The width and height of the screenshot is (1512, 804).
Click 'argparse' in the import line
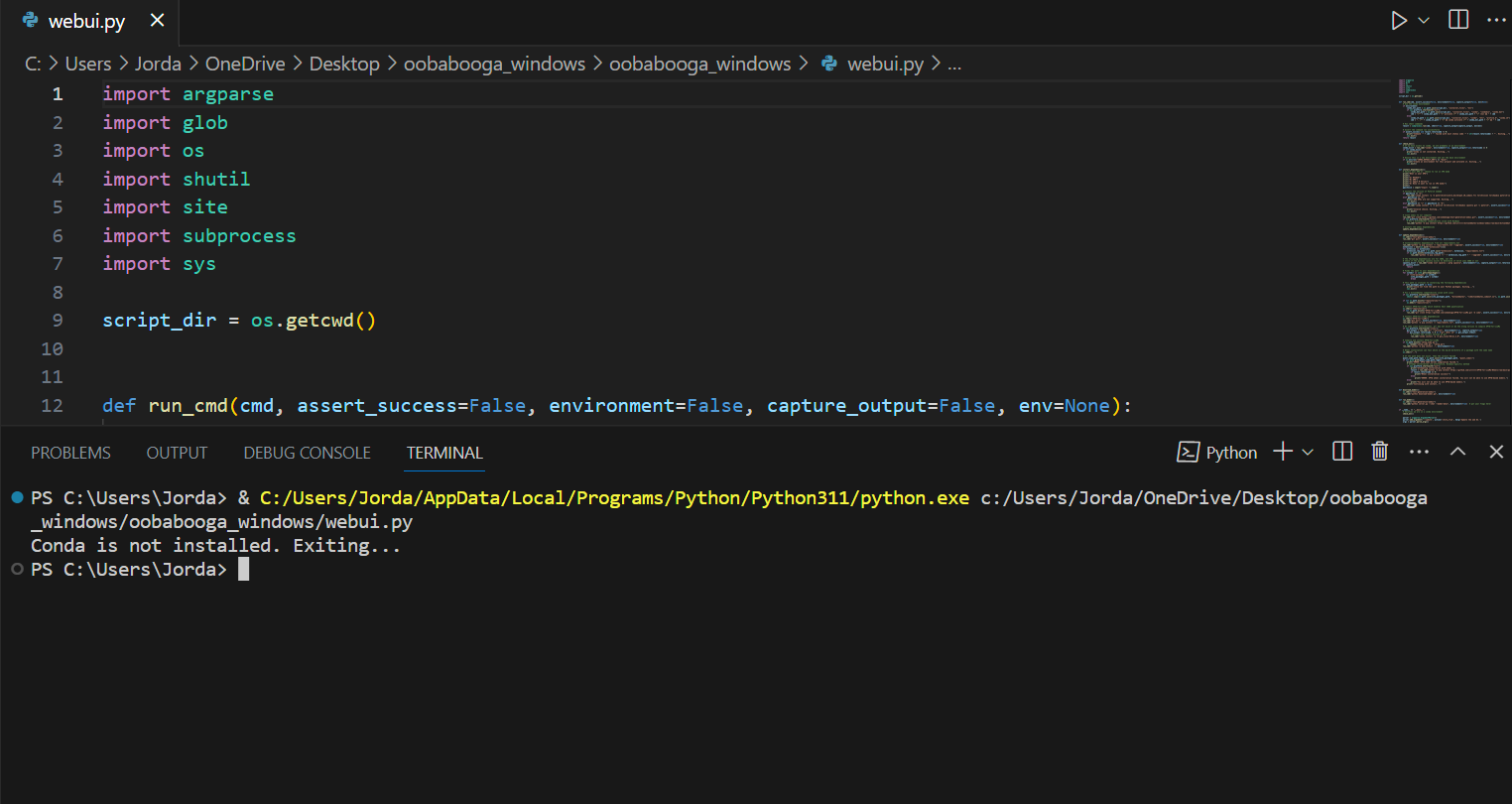tap(228, 94)
